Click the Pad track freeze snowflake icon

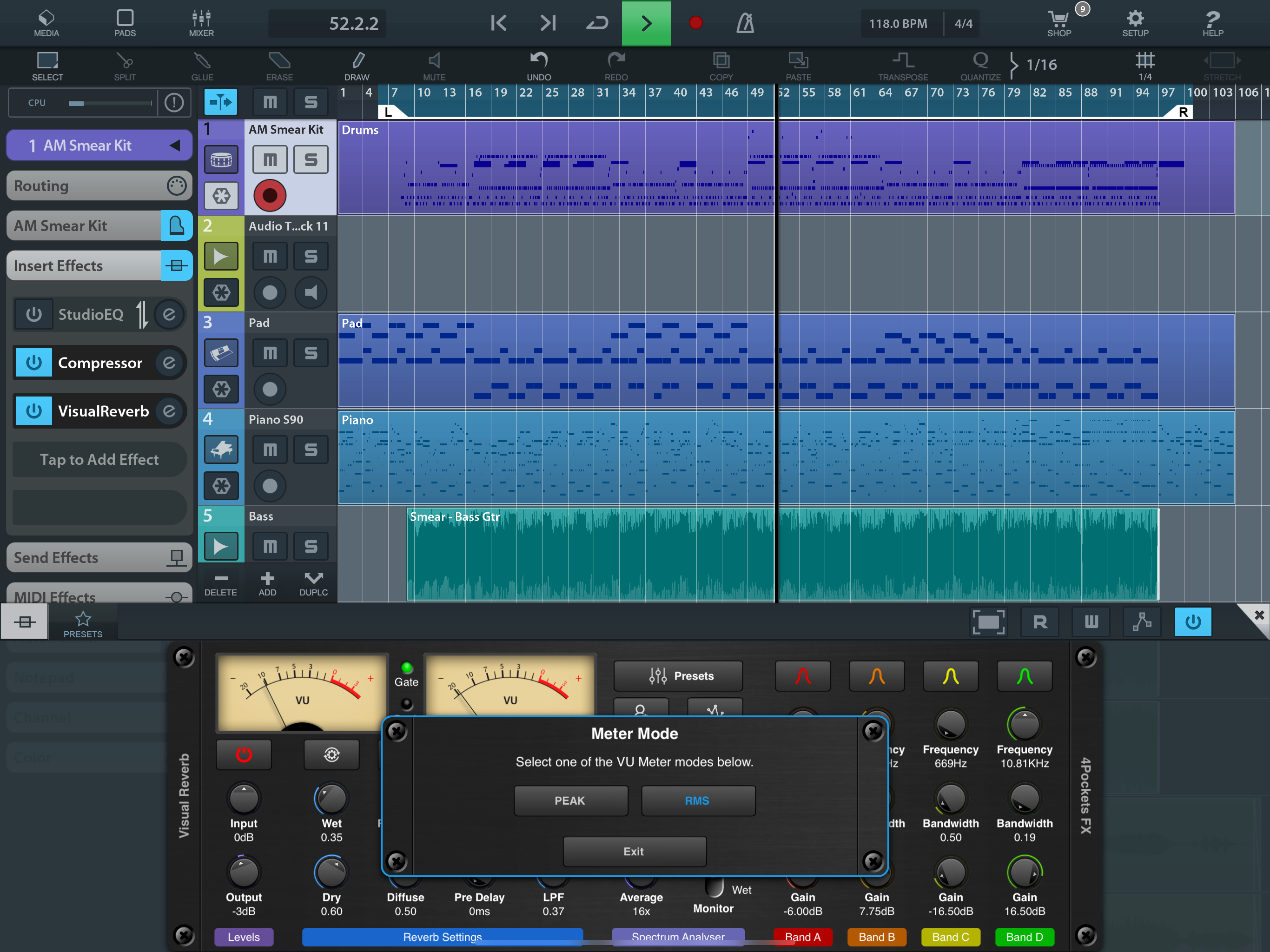(x=221, y=389)
